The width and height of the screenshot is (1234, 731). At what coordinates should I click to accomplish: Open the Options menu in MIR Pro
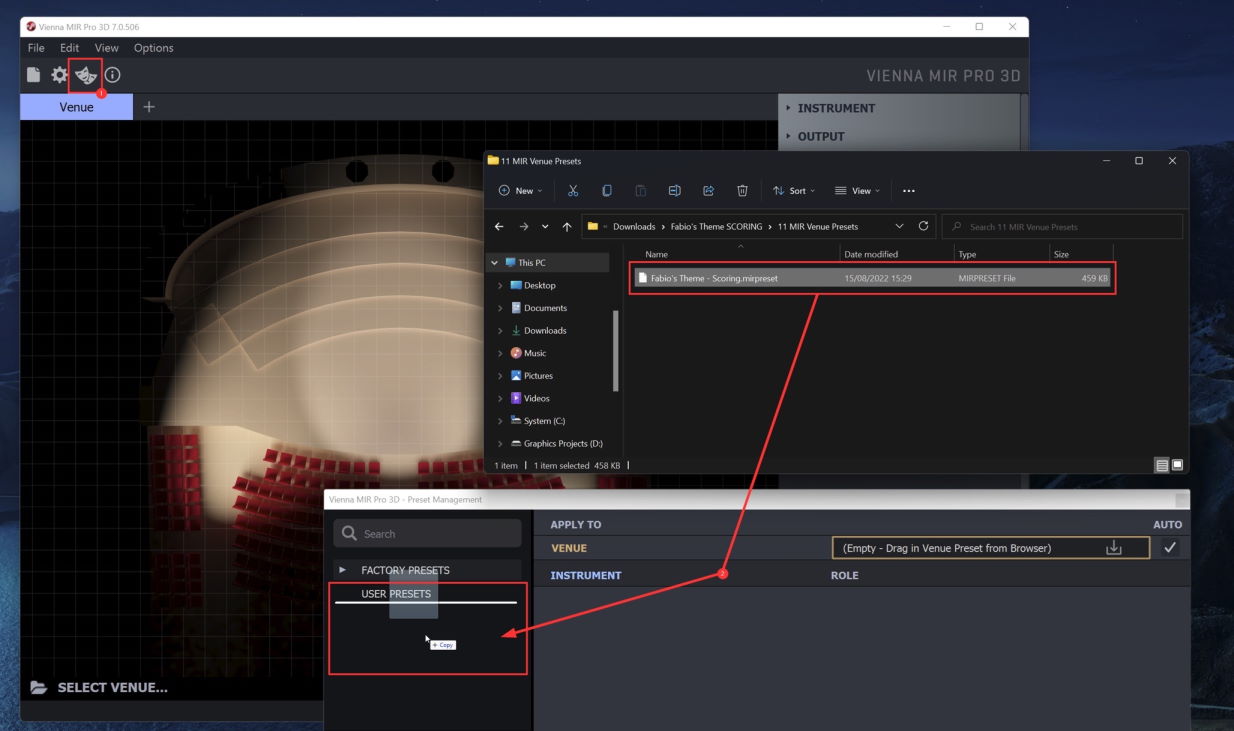point(153,48)
